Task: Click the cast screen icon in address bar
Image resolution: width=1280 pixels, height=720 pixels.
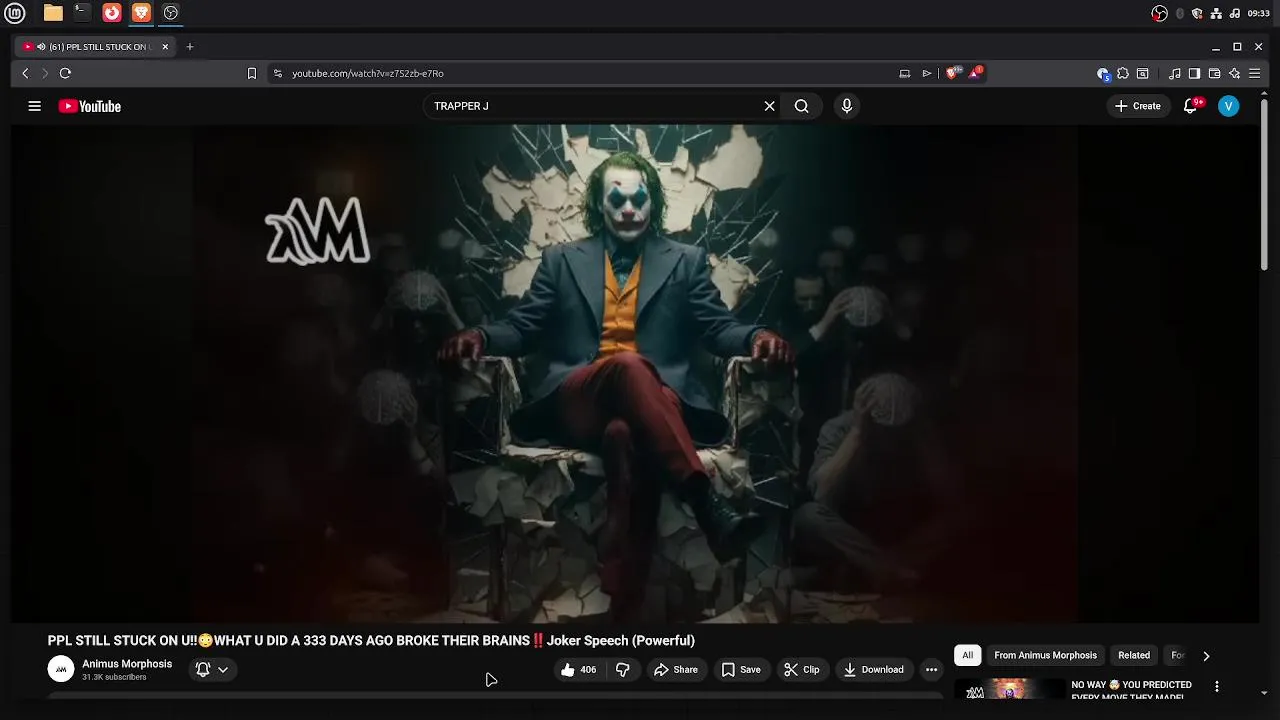Action: click(905, 73)
